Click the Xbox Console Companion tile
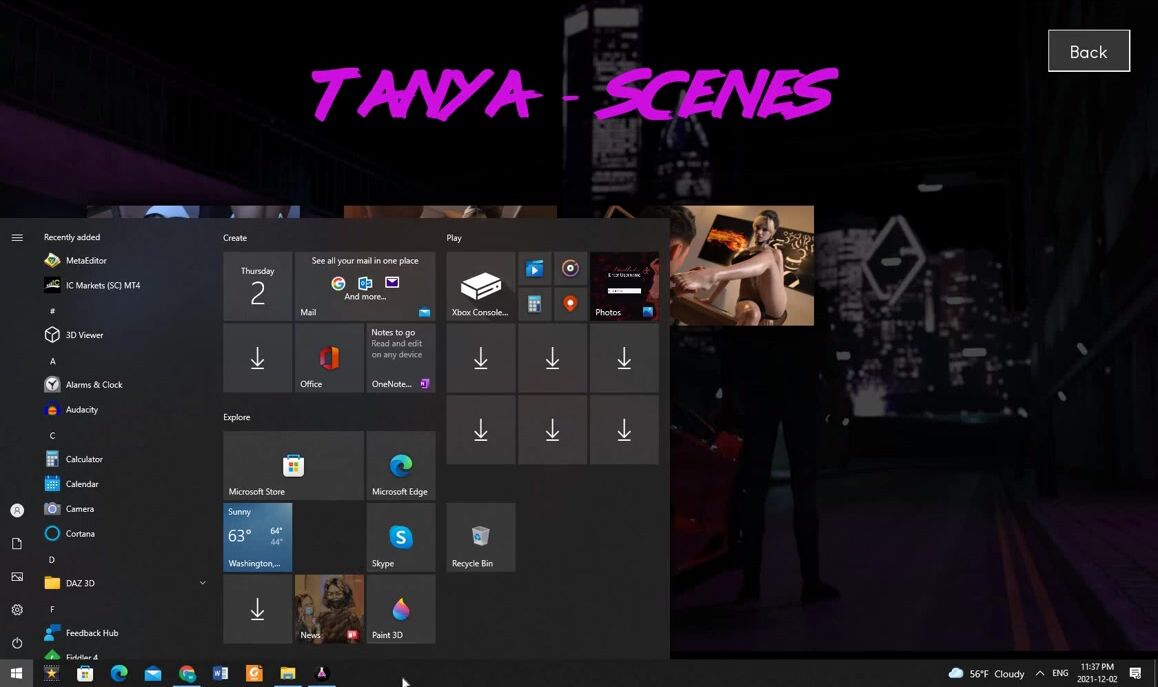This screenshot has width=1158, height=687. pyautogui.click(x=480, y=287)
